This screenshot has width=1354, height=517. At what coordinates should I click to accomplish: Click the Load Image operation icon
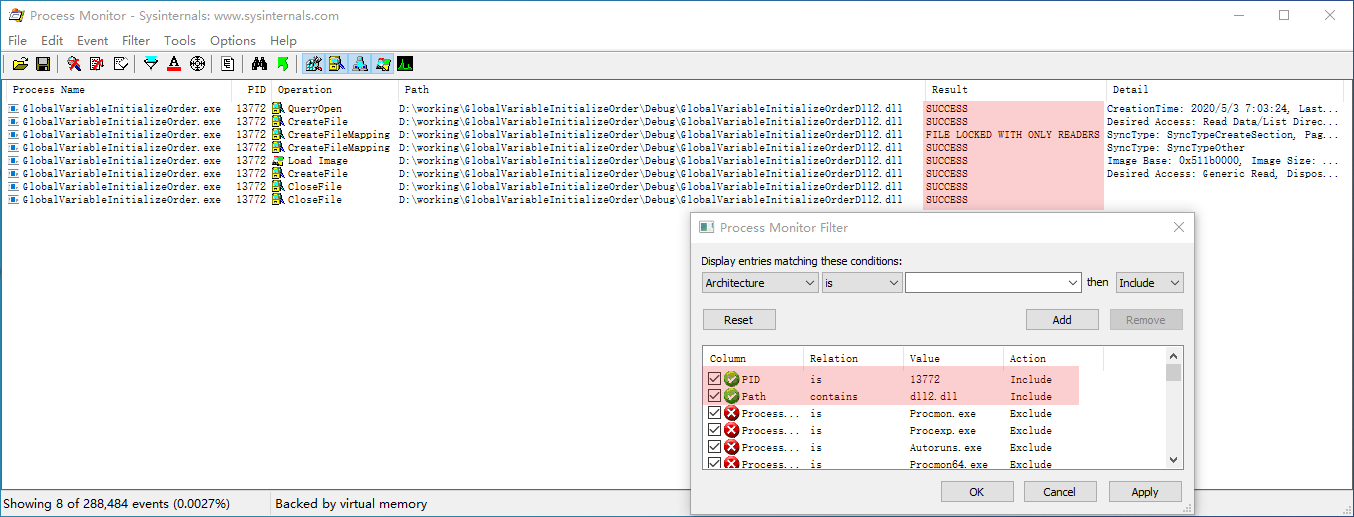pyautogui.click(x=278, y=160)
